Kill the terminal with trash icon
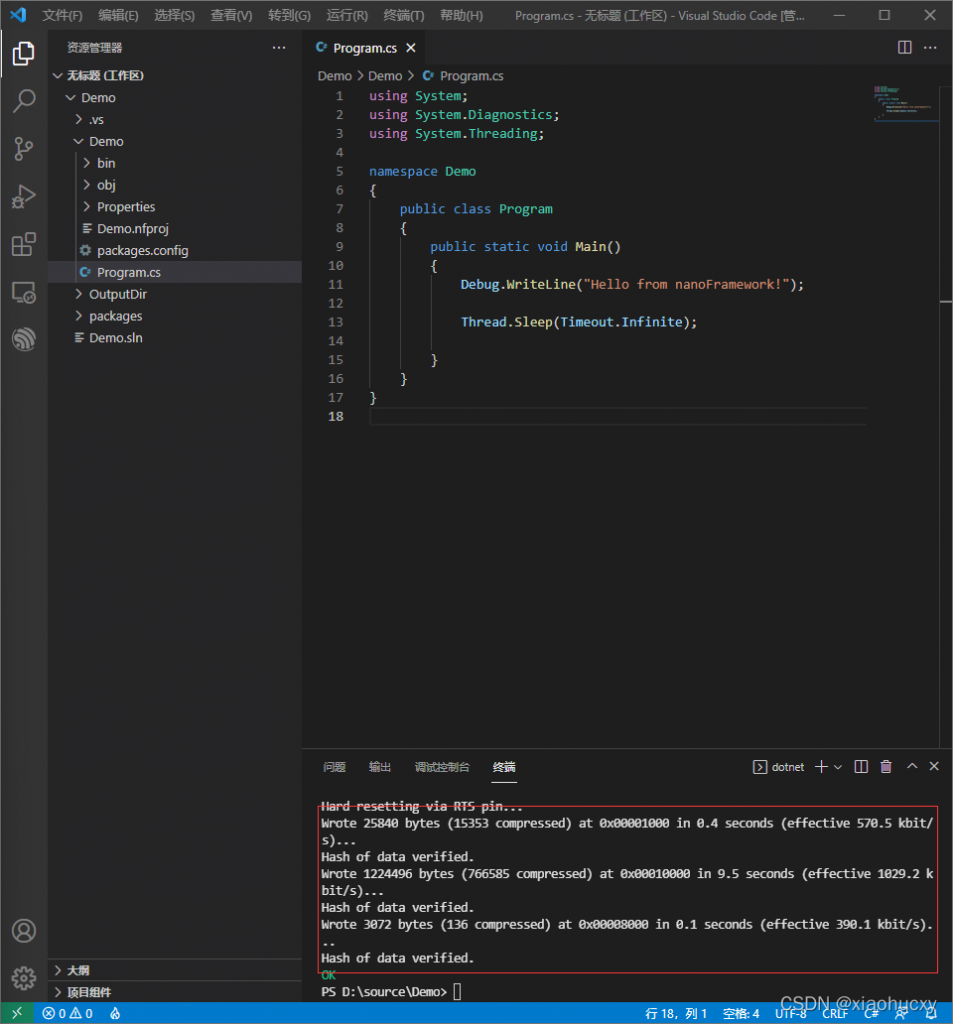Image resolution: width=953 pixels, height=1024 pixels. [x=886, y=767]
